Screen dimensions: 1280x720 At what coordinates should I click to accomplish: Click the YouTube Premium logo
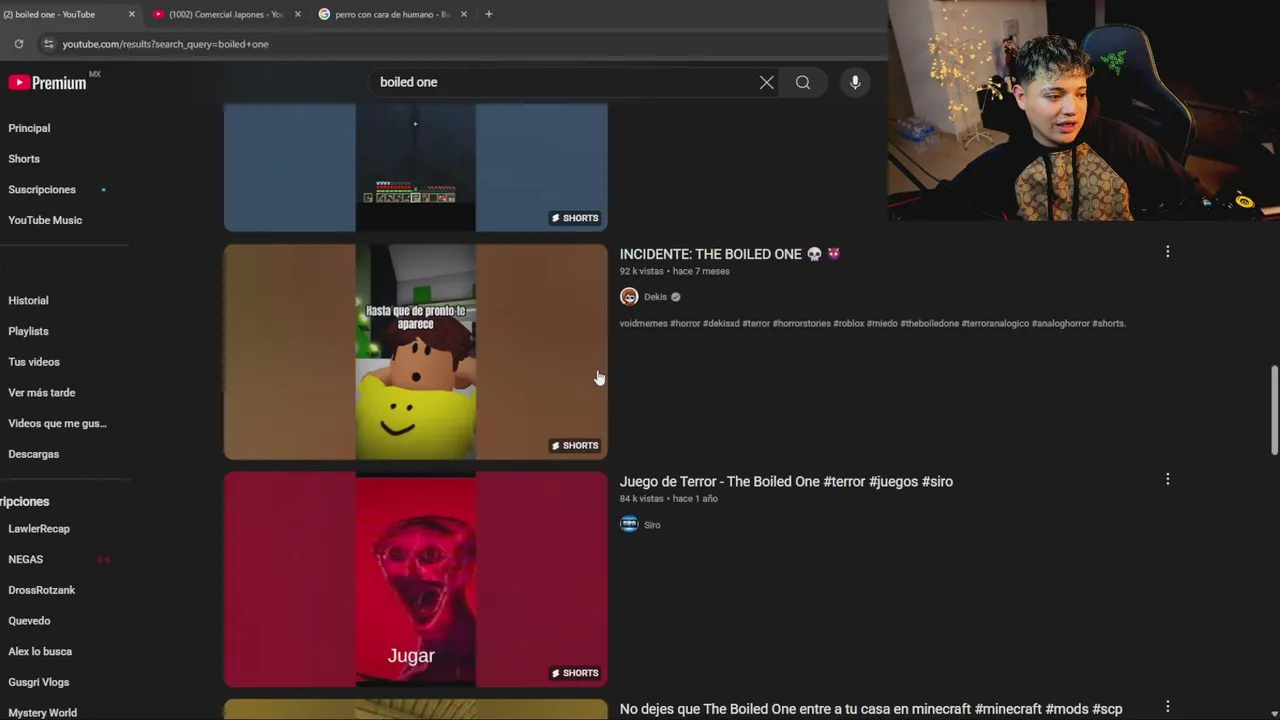click(48, 83)
